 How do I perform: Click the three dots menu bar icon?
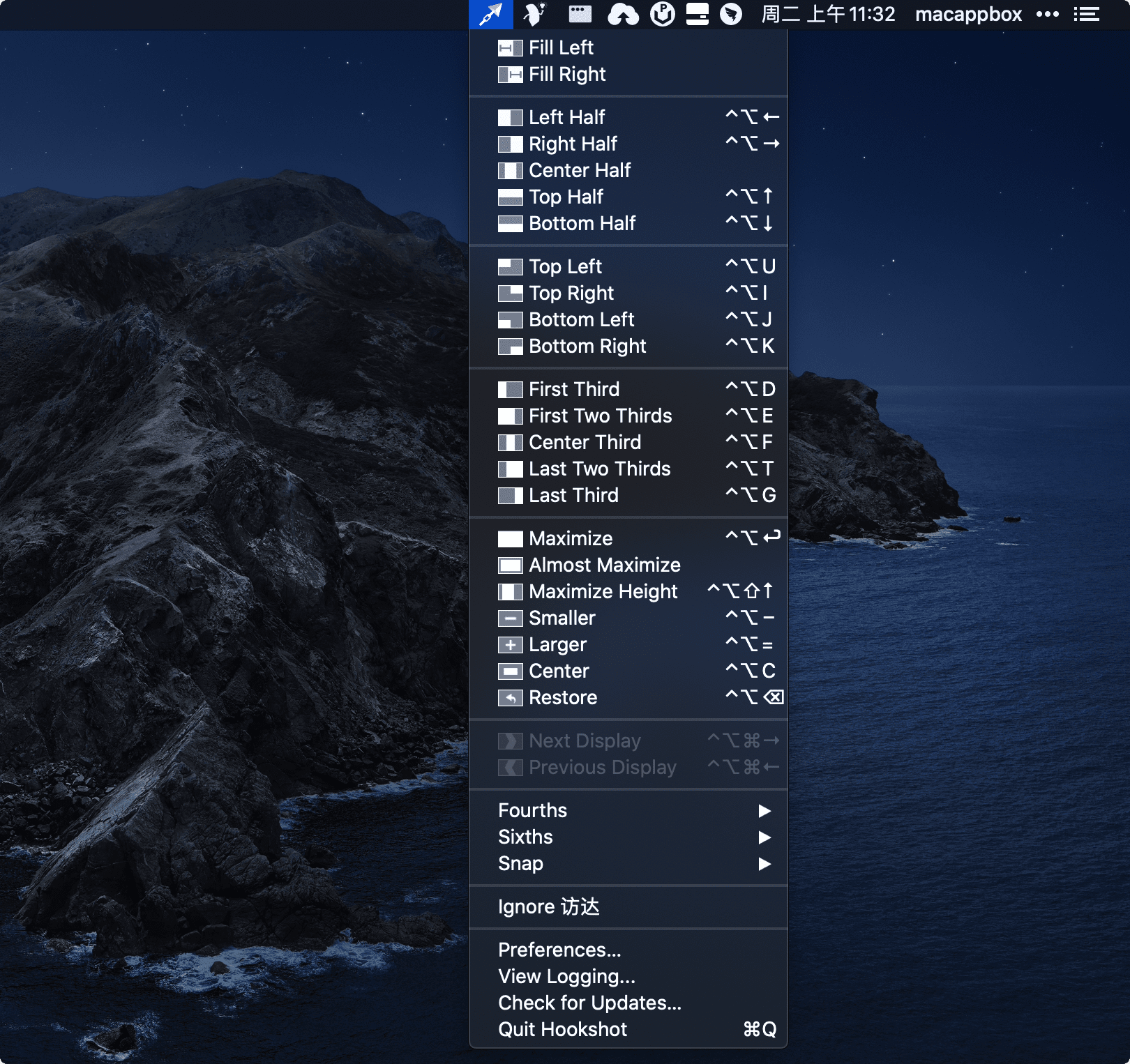point(1047,14)
